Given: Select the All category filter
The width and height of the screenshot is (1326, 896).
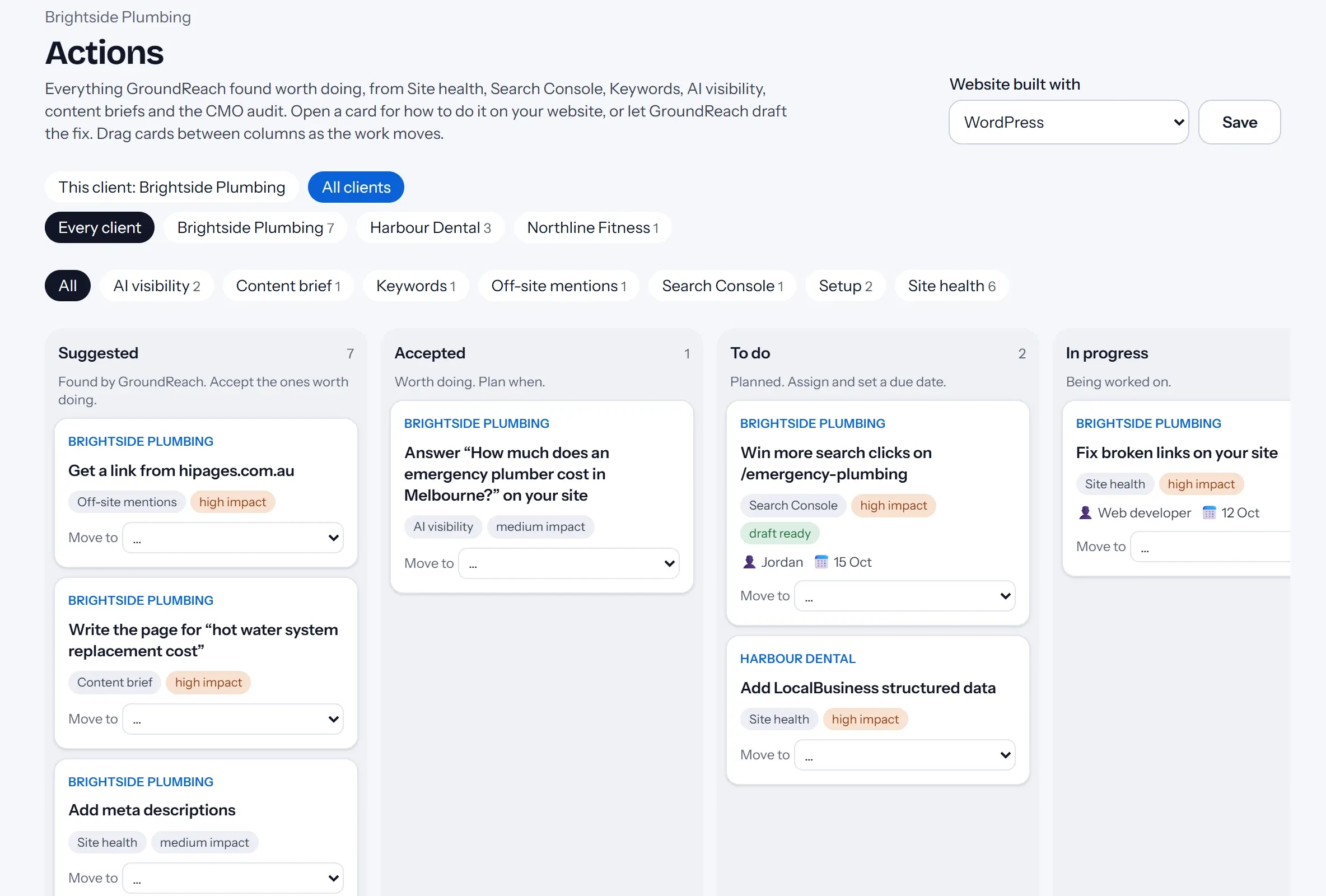Looking at the screenshot, I should [68, 286].
